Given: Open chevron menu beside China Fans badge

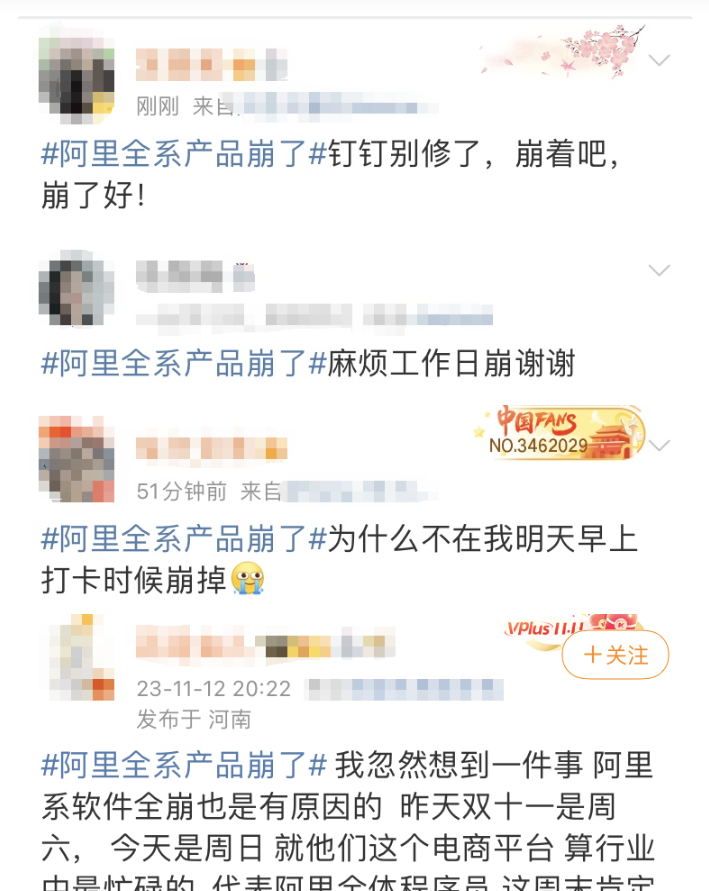Looking at the screenshot, I should tap(659, 446).
